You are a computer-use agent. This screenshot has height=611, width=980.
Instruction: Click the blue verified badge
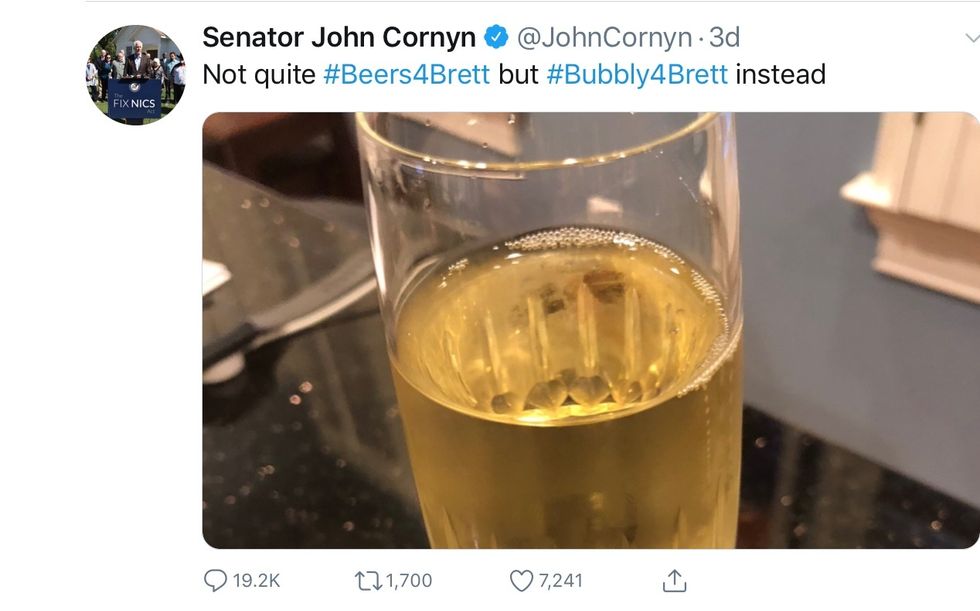click(496, 38)
